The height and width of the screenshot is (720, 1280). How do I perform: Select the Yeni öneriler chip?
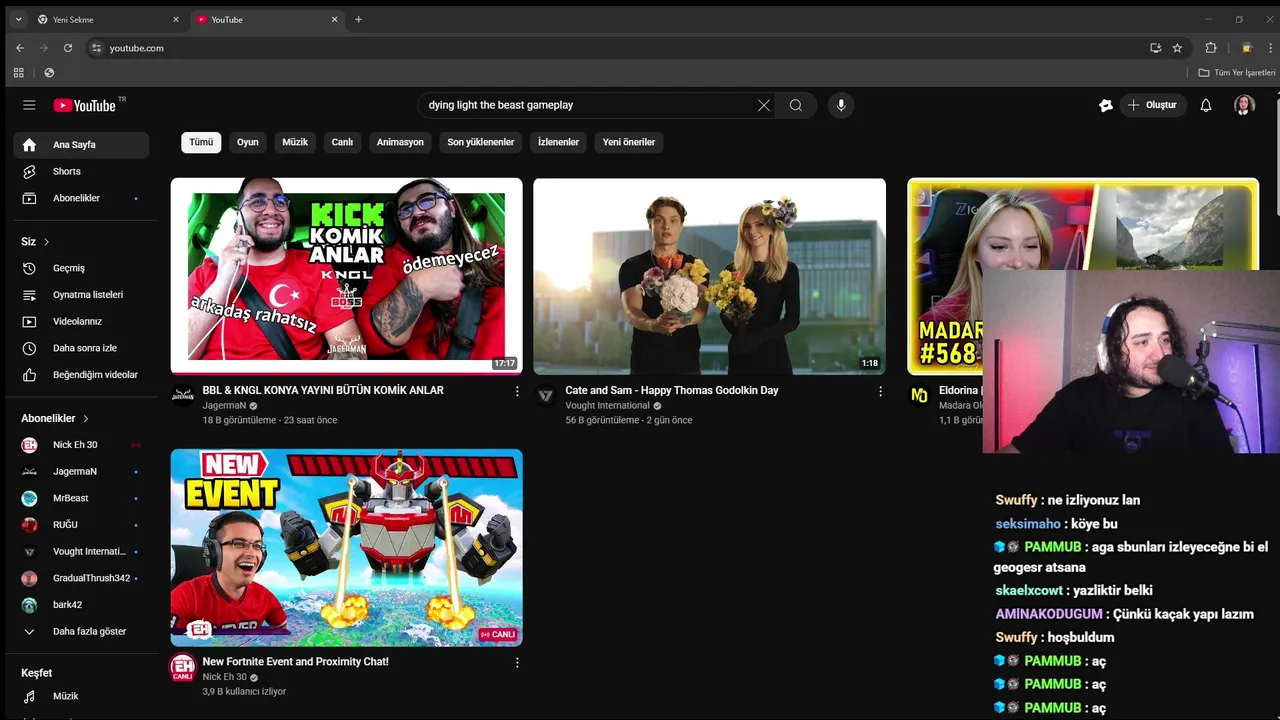coord(629,142)
